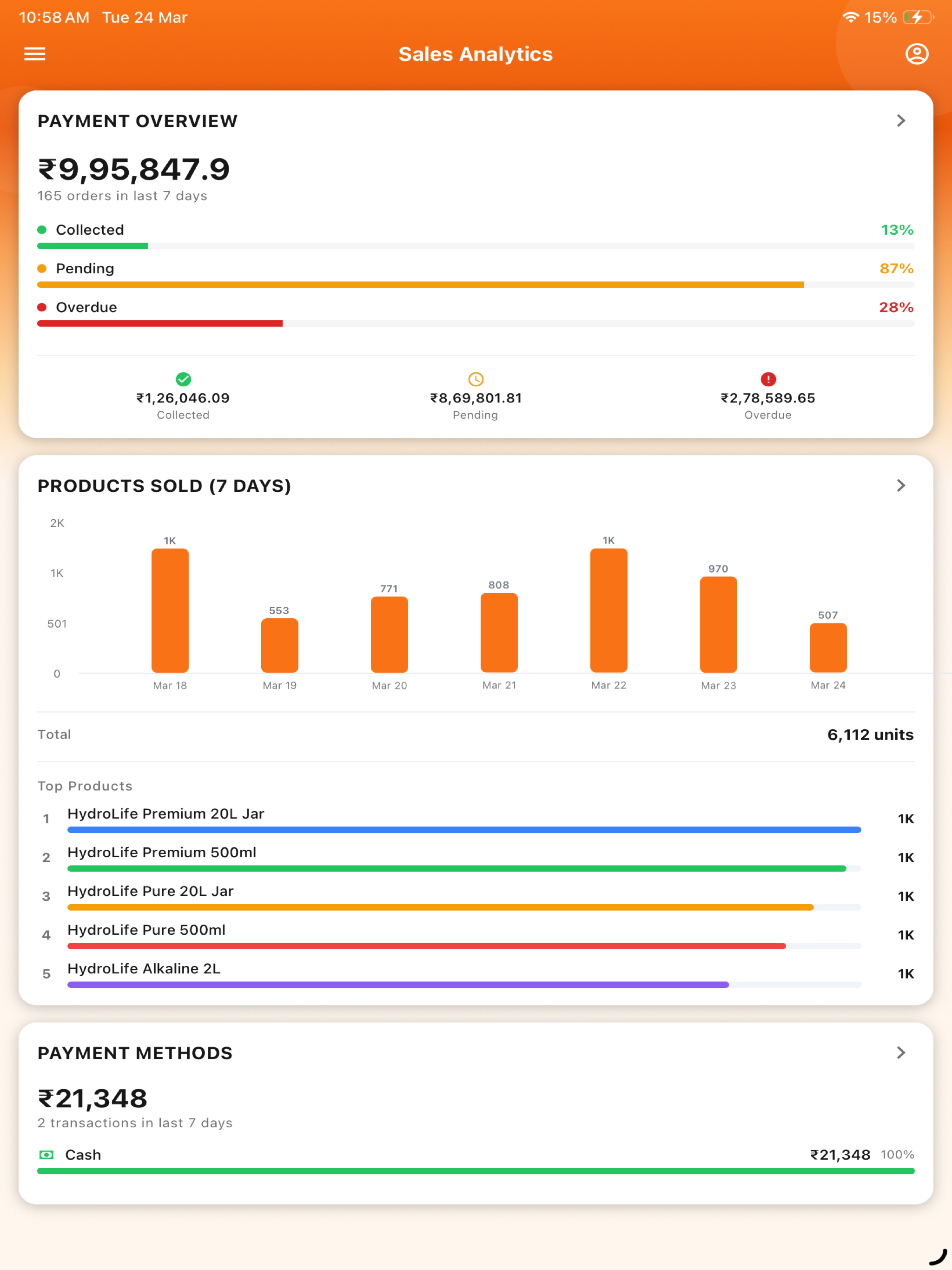This screenshot has height=1270, width=952.
Task: Tap the orange Pending clock icon
Action: [x=476, y=379]
